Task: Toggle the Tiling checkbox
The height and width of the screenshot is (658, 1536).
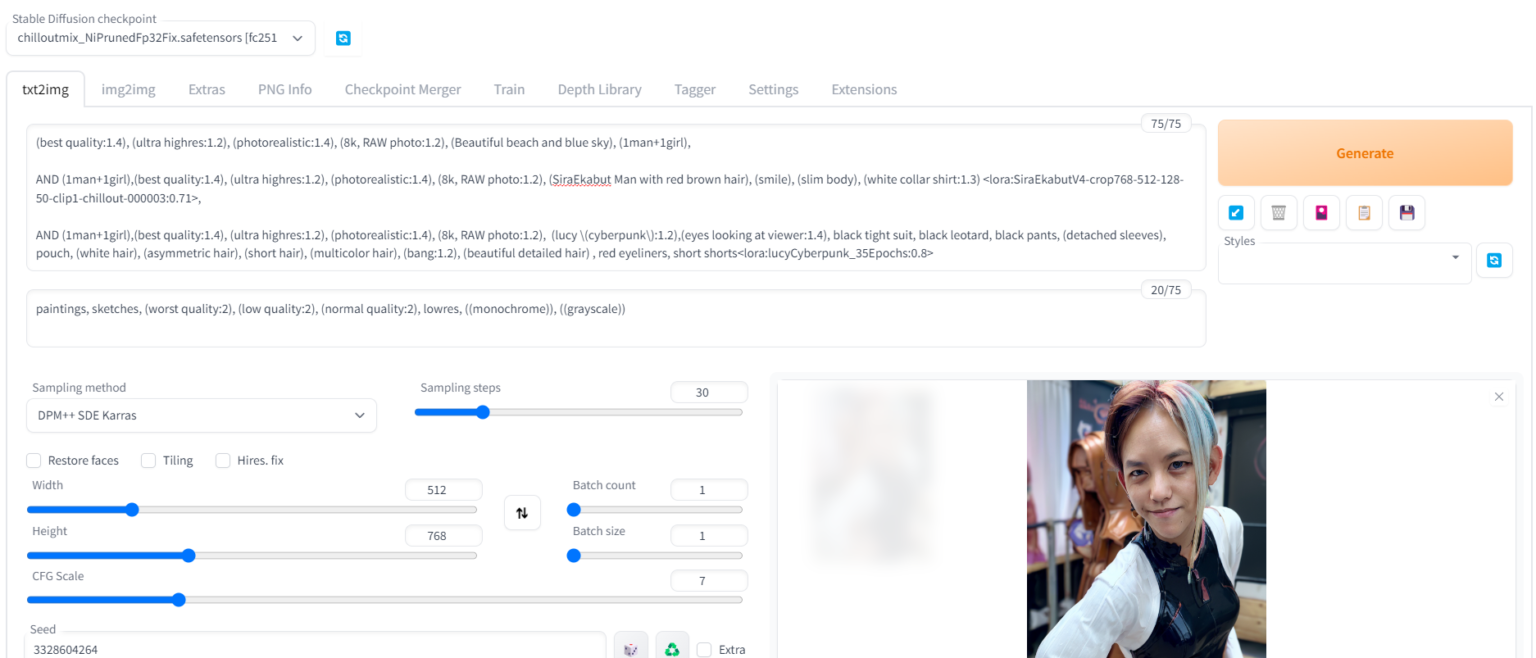Action: pyautogui.click(x=148, y=460)
